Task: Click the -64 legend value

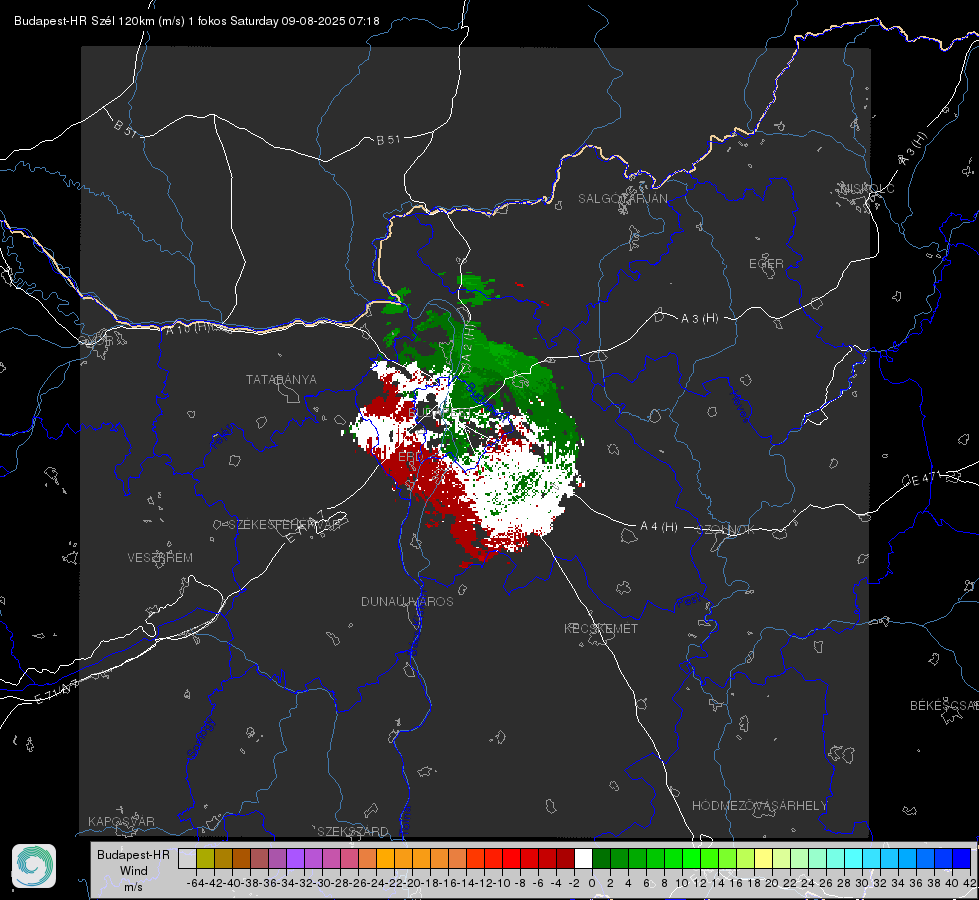Action: click(x=196, y=883)
